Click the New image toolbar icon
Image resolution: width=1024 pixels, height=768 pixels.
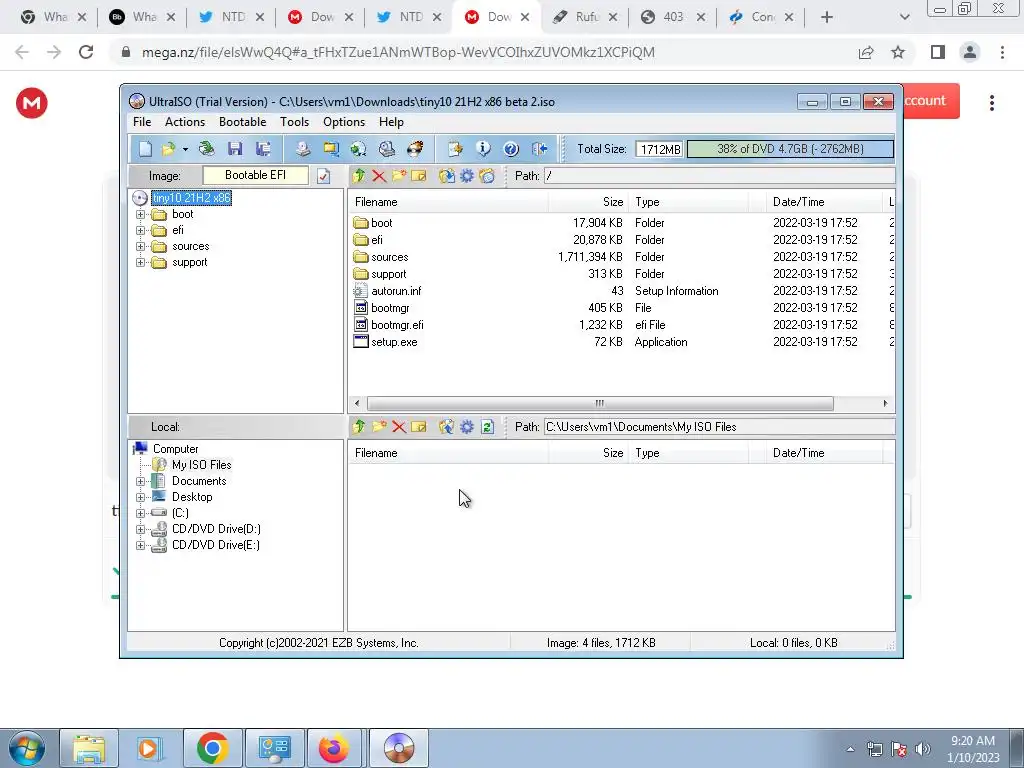coord(145,149)
